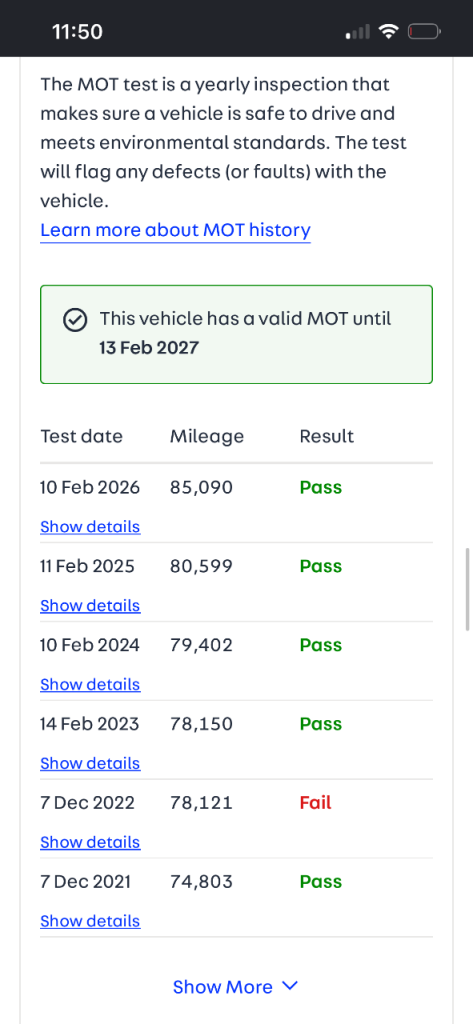Show details for 10 Feb 2024 test
The height and width of the screenshot is (1024, 473).
click(90, 684)
